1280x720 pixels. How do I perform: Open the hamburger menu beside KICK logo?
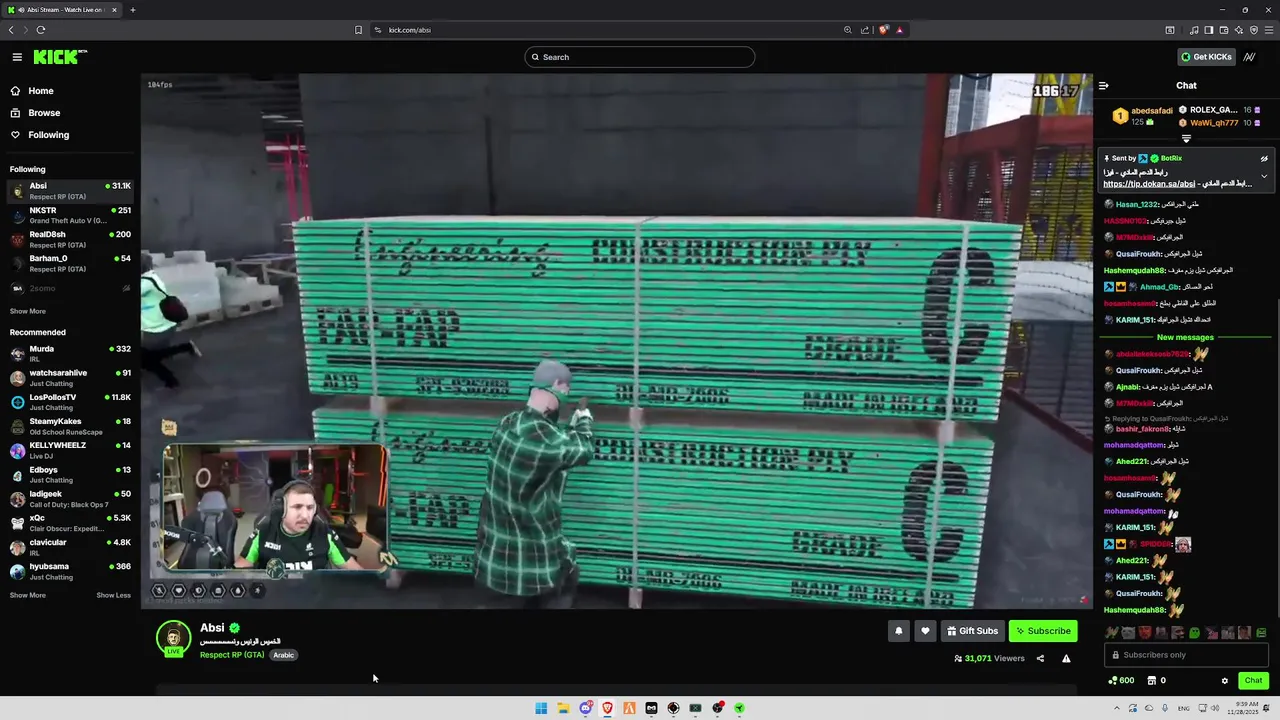[x=17, y=57]
